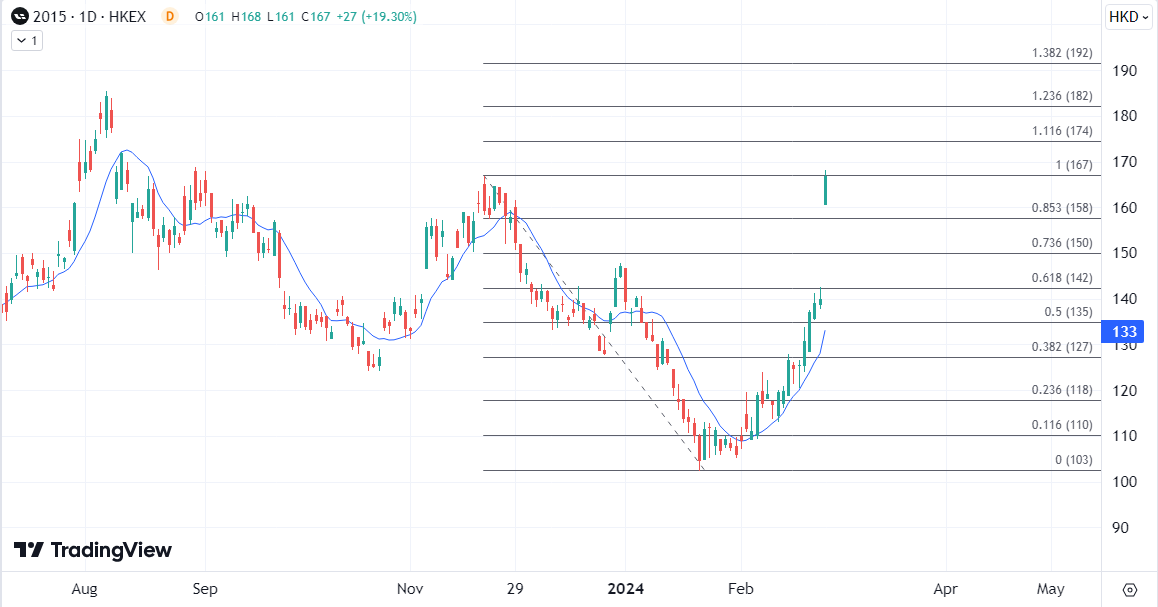Click the latest green gap-up candle
The height and width of the screenshot is (607, 1158).
825,188
